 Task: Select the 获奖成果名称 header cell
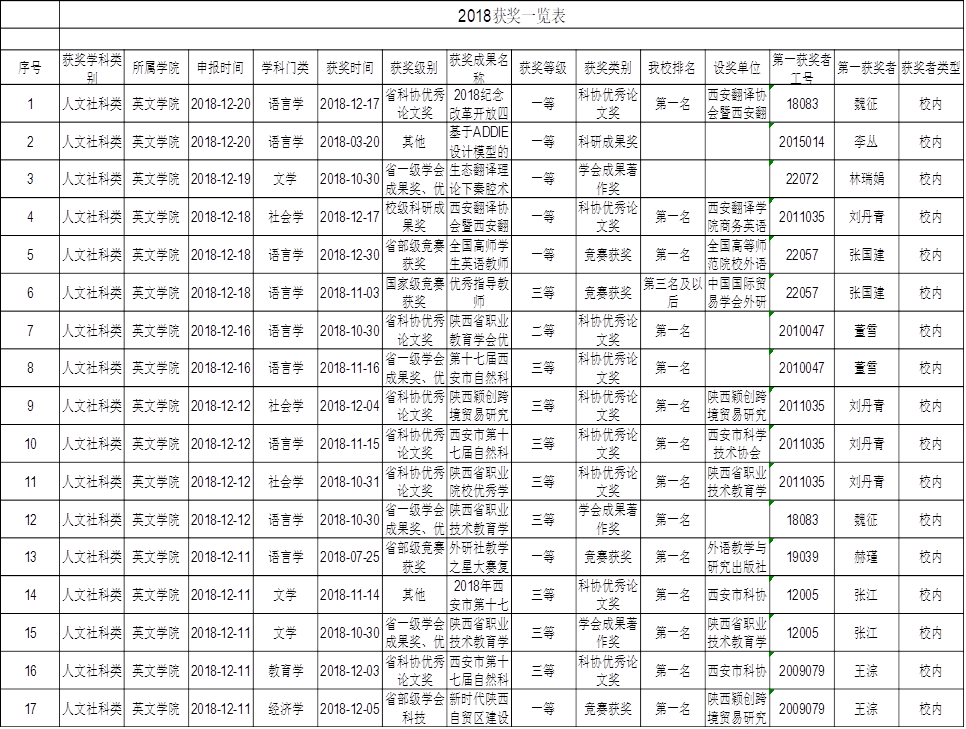point(478,67)
